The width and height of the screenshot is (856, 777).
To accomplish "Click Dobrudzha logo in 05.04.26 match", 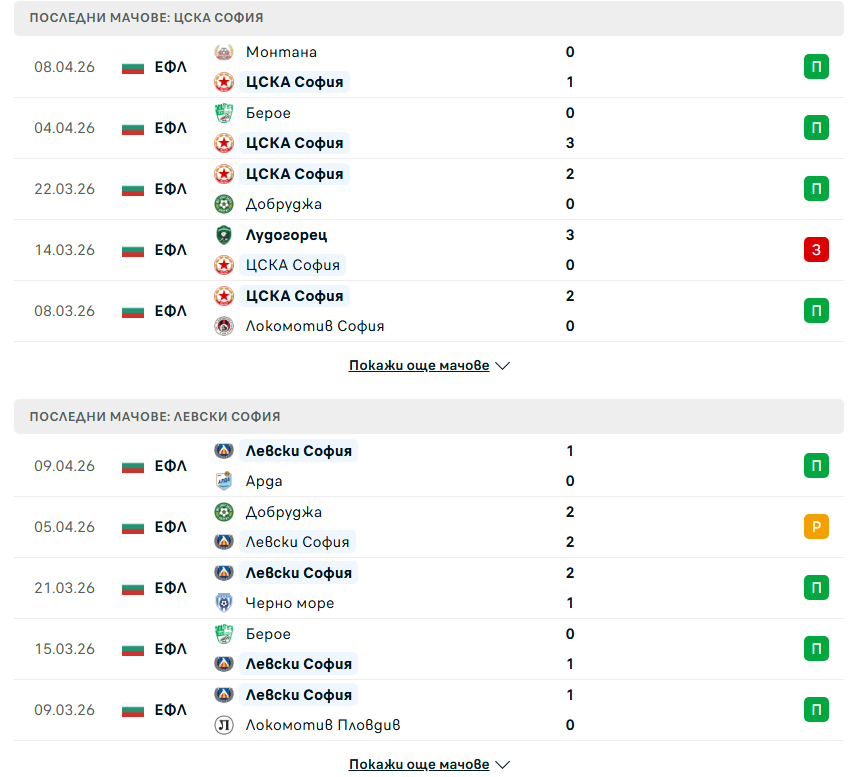I will tap(224, 512).
